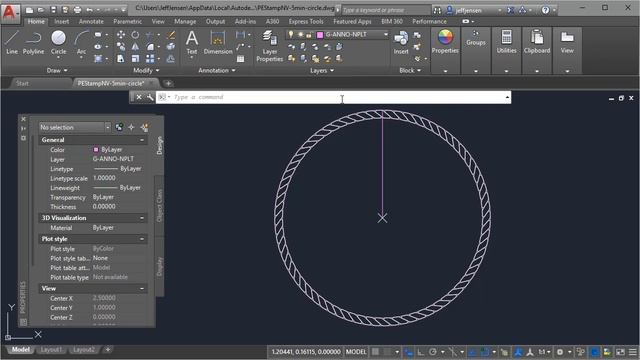640x360 pixels.
Task: Open the Groups panel
Action: pyautogui.click(x=476, y=38)
